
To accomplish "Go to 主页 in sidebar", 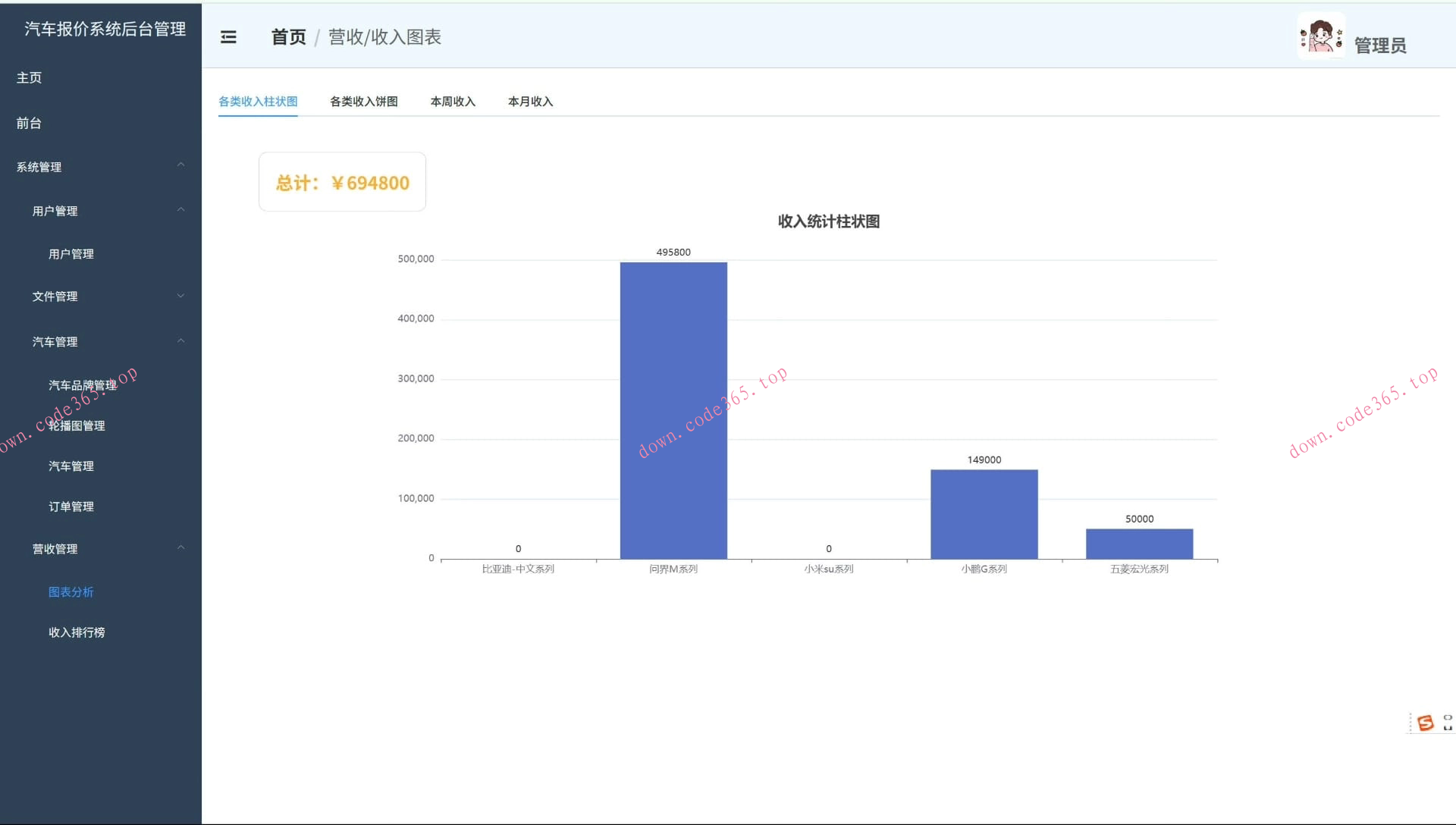I will click(30, 77).
